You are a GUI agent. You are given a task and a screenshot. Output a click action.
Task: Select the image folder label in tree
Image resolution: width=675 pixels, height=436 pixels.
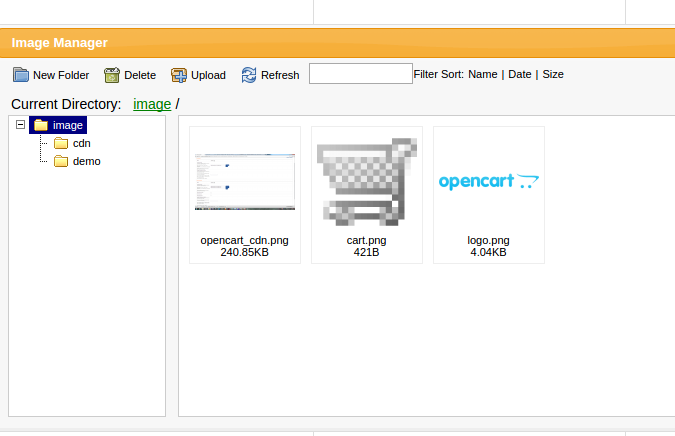coord(68,125)
